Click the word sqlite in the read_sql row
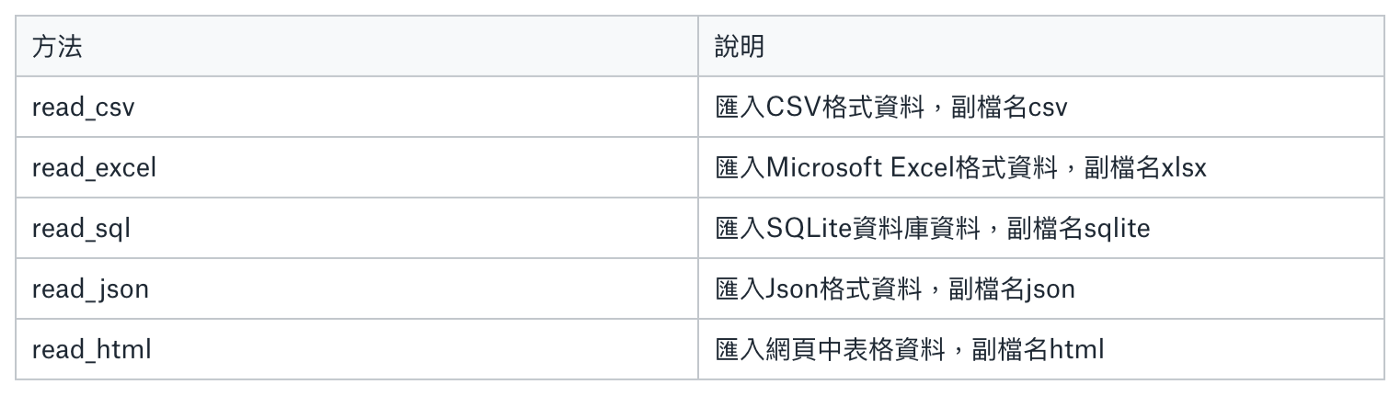 point(1117,229)
